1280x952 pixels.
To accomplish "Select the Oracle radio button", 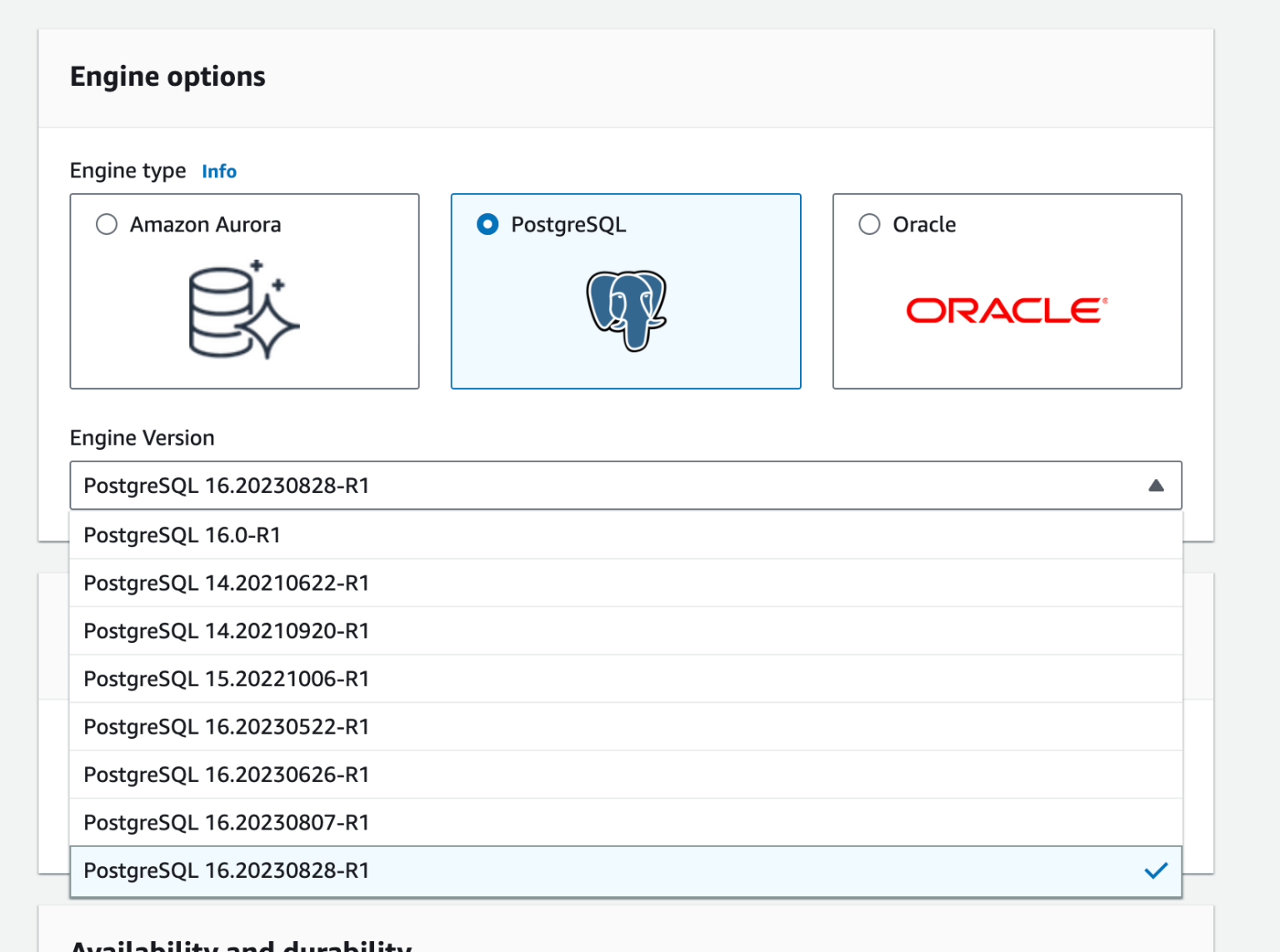I will 869,225.
